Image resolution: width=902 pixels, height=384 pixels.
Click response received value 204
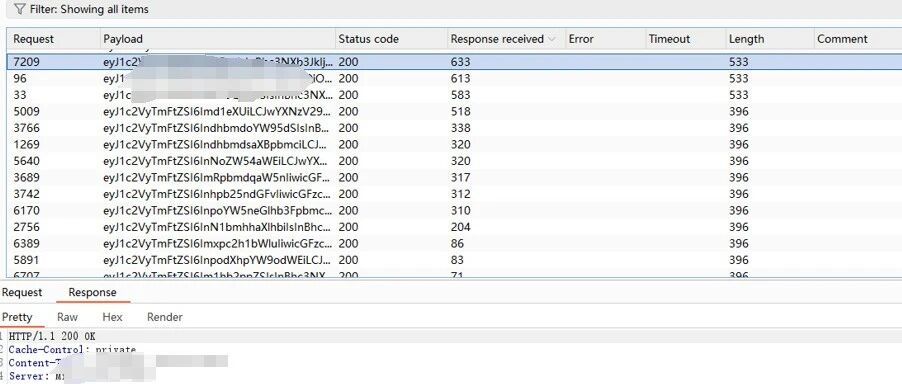[460, 227]
